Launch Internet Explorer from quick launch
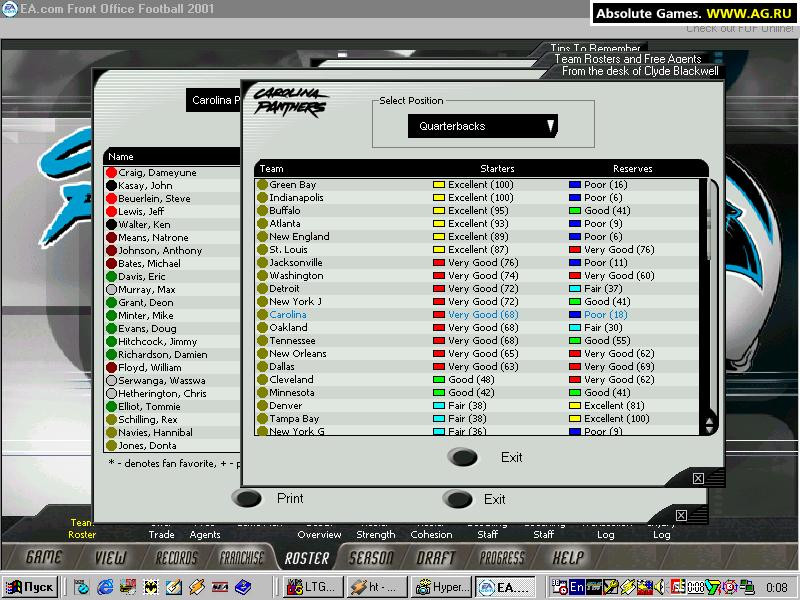This screenshot has width=800, height=600. coord(105,587)
